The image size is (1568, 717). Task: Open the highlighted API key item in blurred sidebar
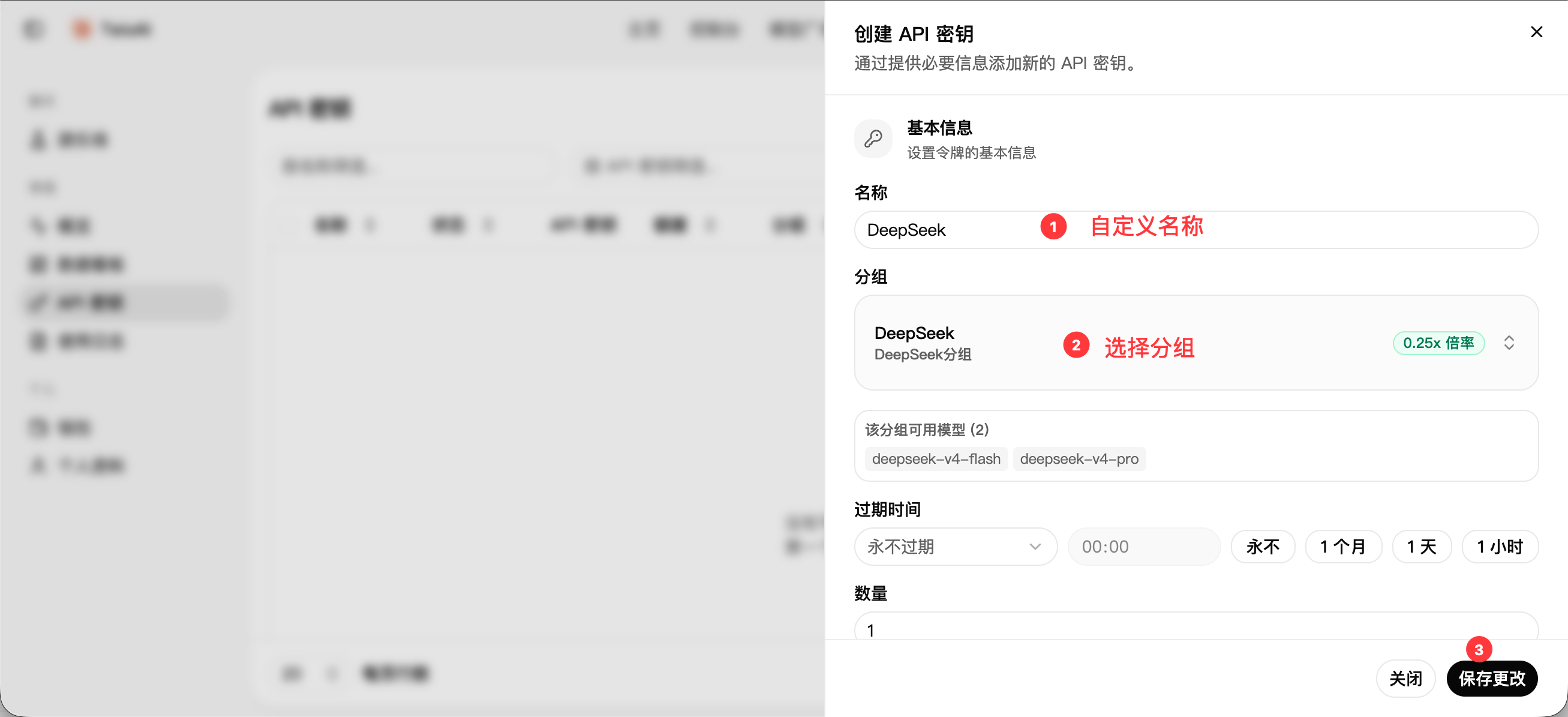pos(127,302)
